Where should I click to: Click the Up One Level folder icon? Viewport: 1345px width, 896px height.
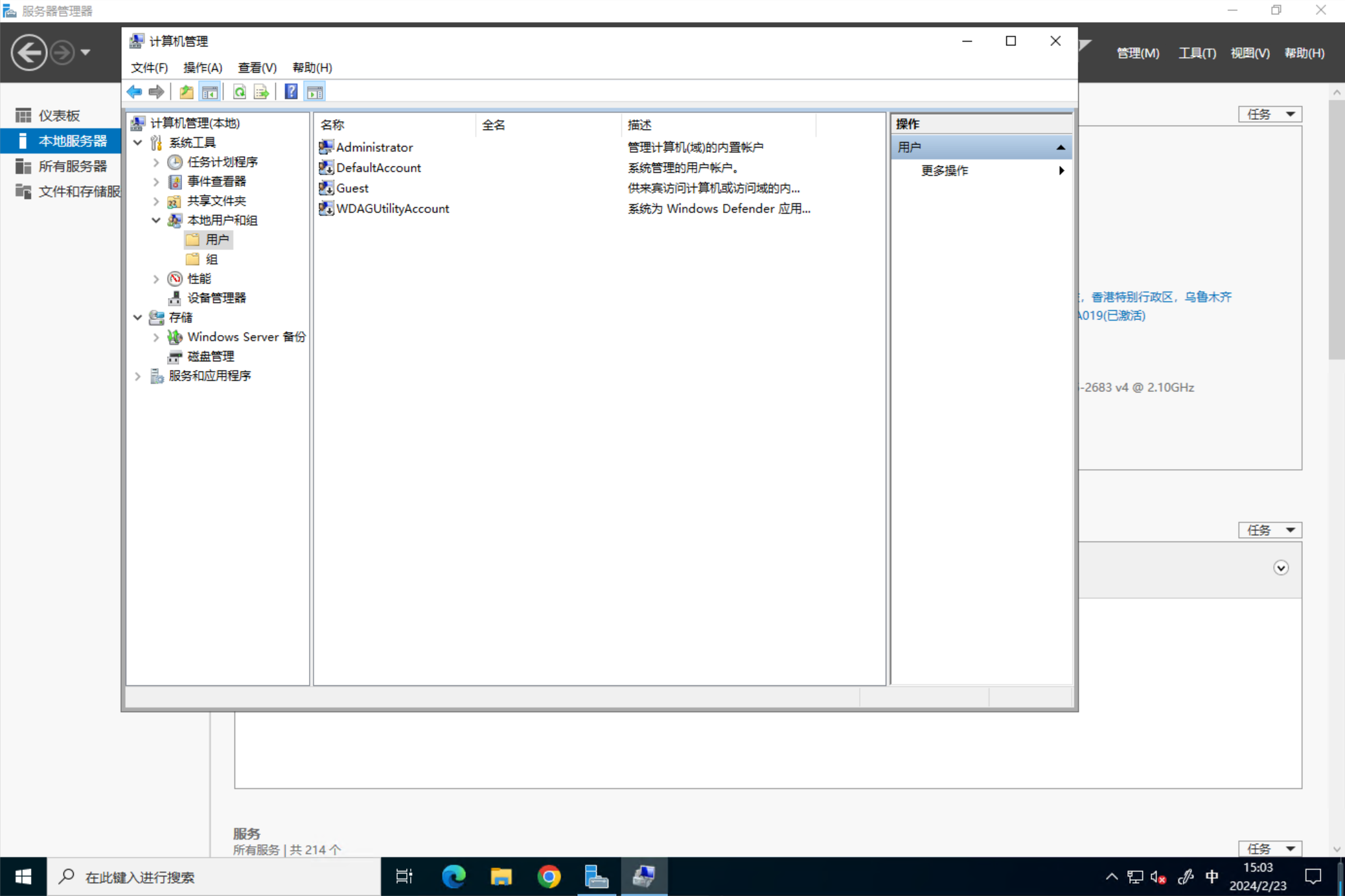pos(187,92)
